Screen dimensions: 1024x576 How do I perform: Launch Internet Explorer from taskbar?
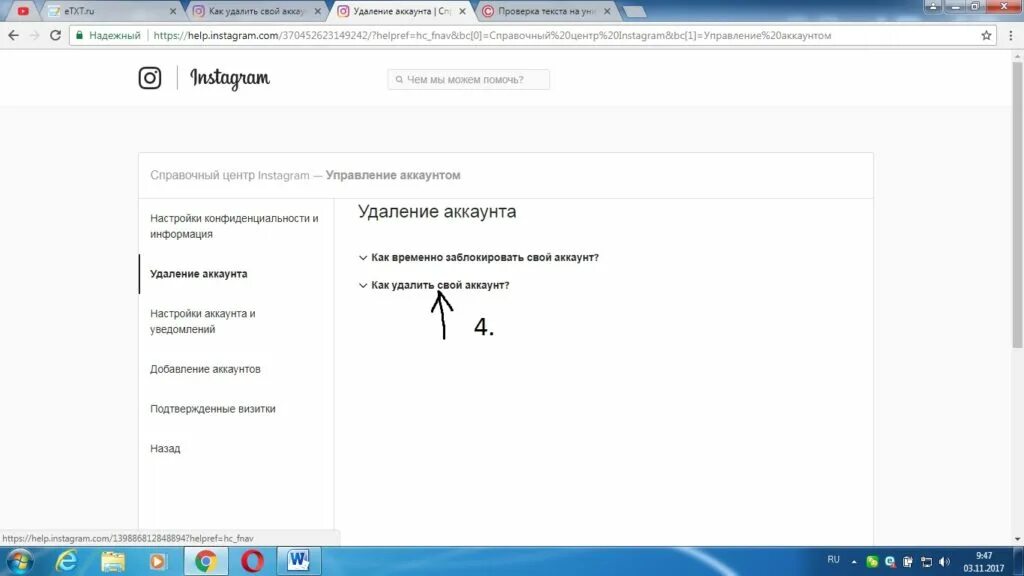point(66,561)
